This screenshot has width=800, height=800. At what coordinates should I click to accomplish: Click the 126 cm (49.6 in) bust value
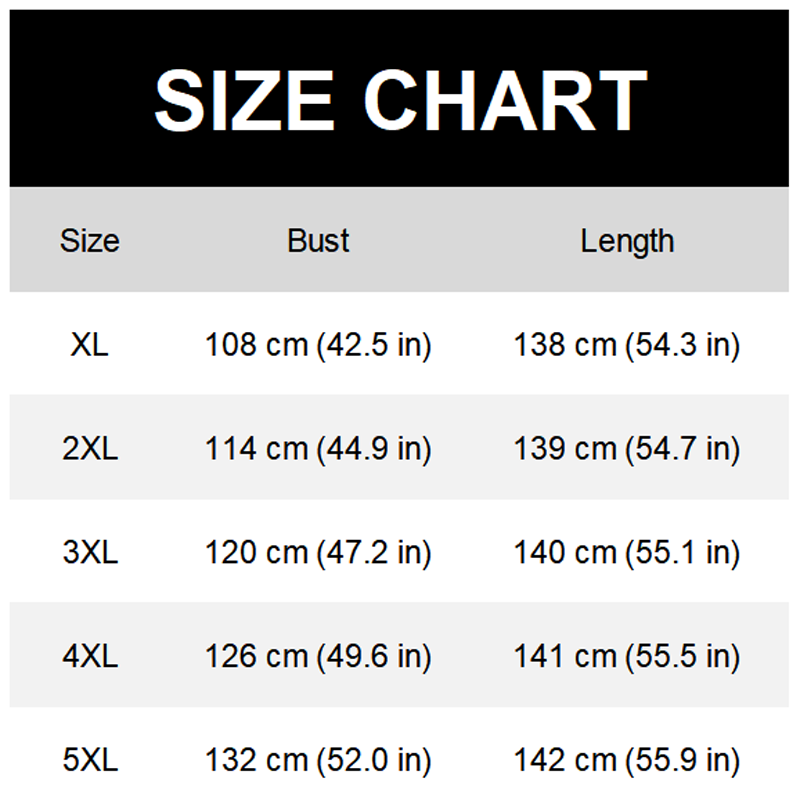(x=318, y=656)
